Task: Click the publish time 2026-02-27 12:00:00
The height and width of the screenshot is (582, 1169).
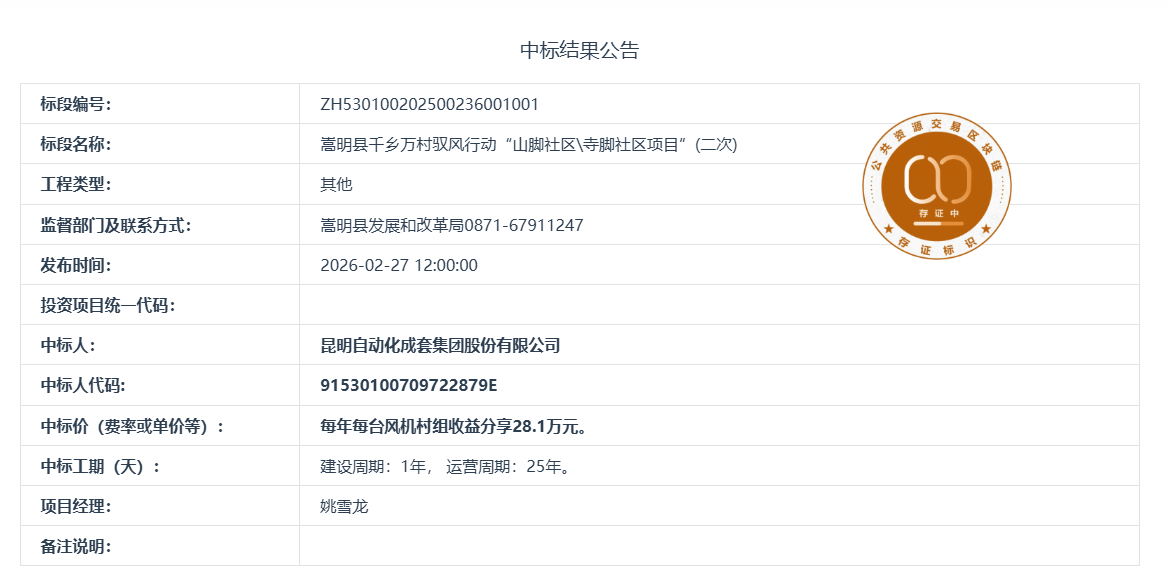Action: (398, 265)
